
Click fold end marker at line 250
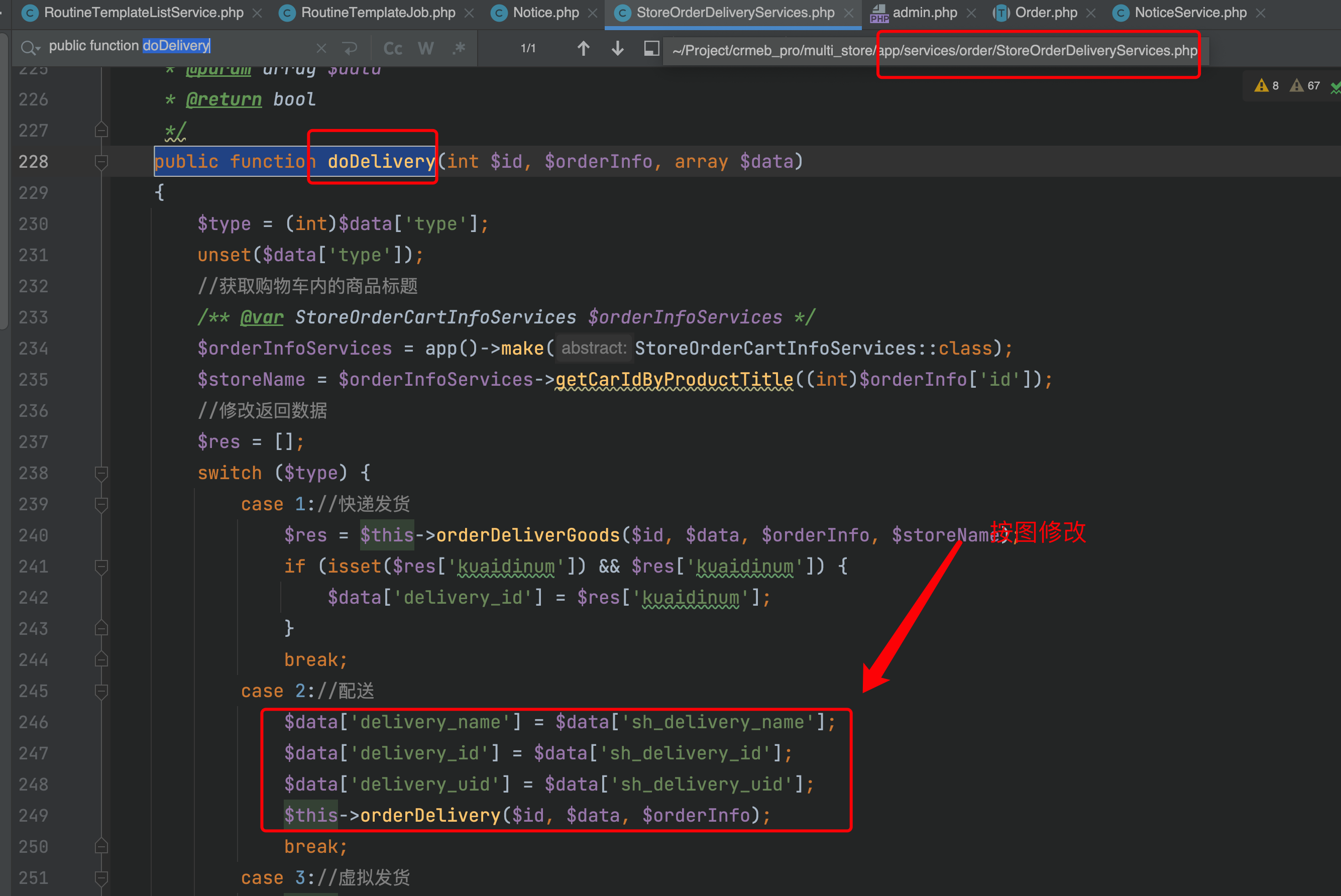[x=101, y=846]
